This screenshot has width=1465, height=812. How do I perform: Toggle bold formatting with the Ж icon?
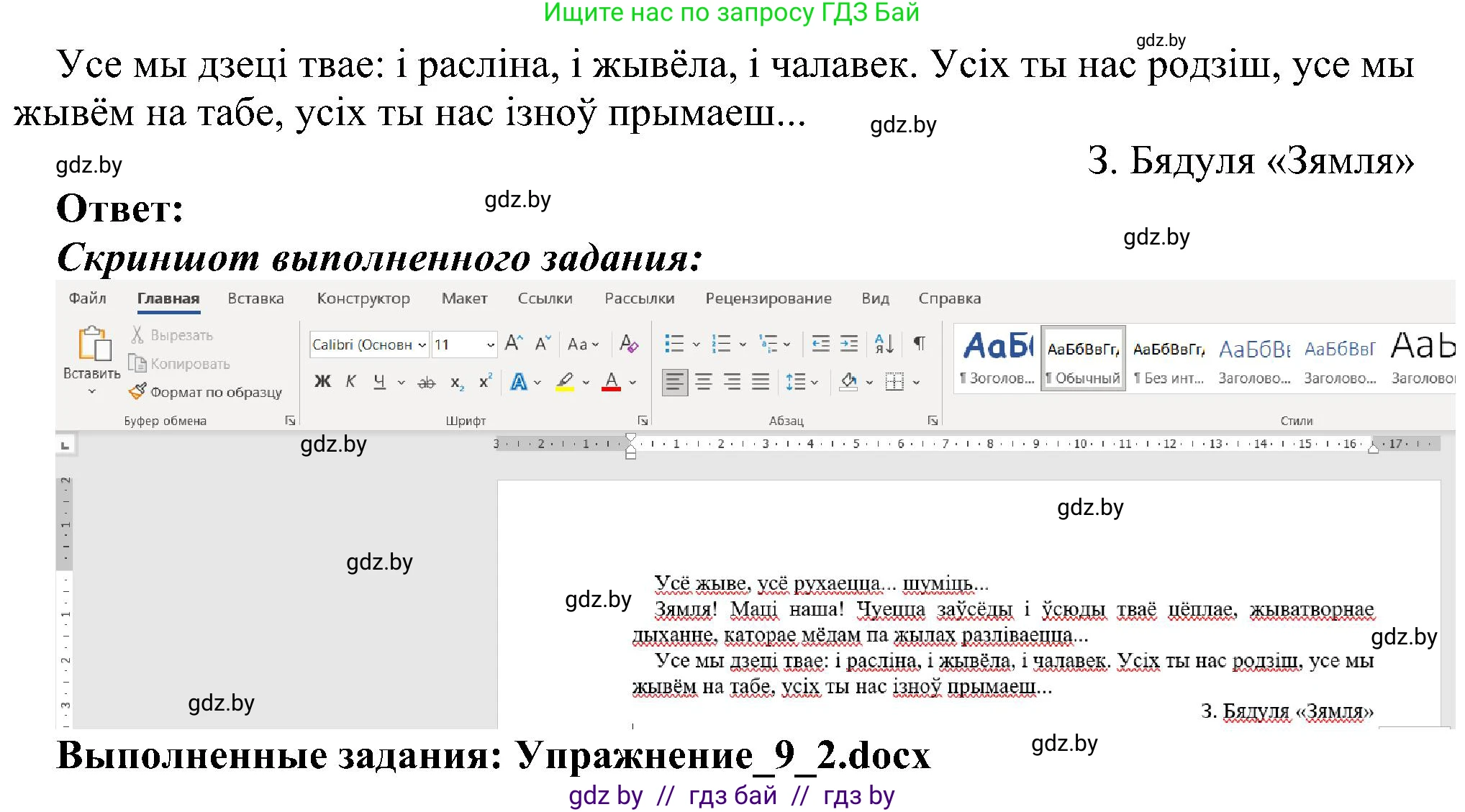(x=322, y=383)
